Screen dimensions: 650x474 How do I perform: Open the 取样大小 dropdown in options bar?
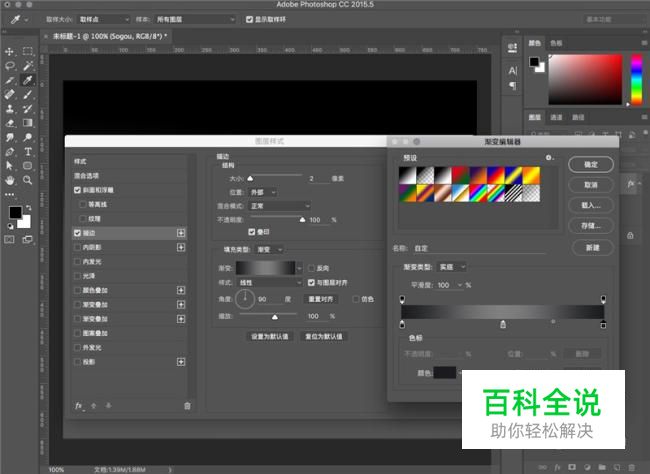pyautogui.click(x=104, y=19)
